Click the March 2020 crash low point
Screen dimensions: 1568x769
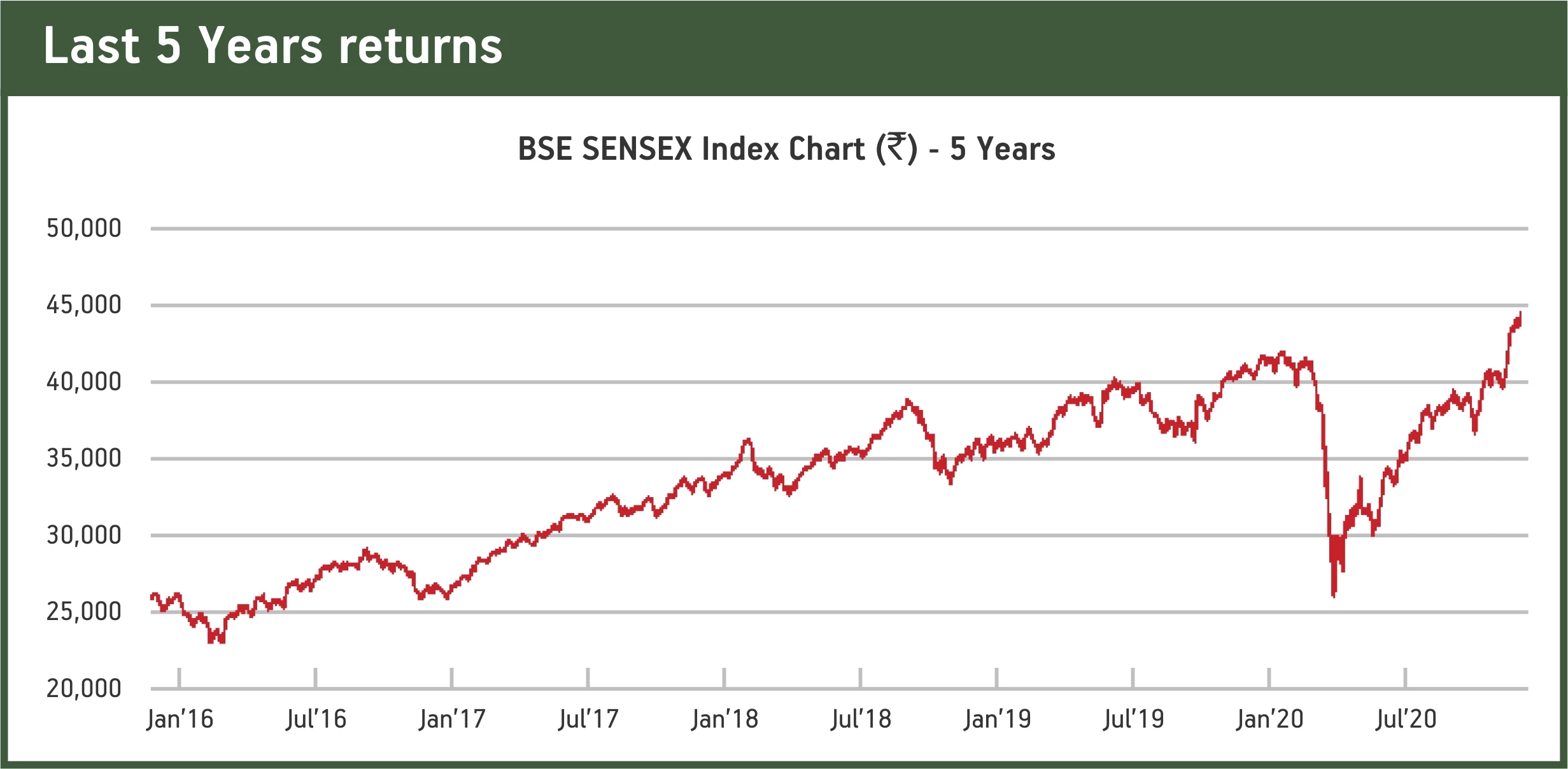1333,595
